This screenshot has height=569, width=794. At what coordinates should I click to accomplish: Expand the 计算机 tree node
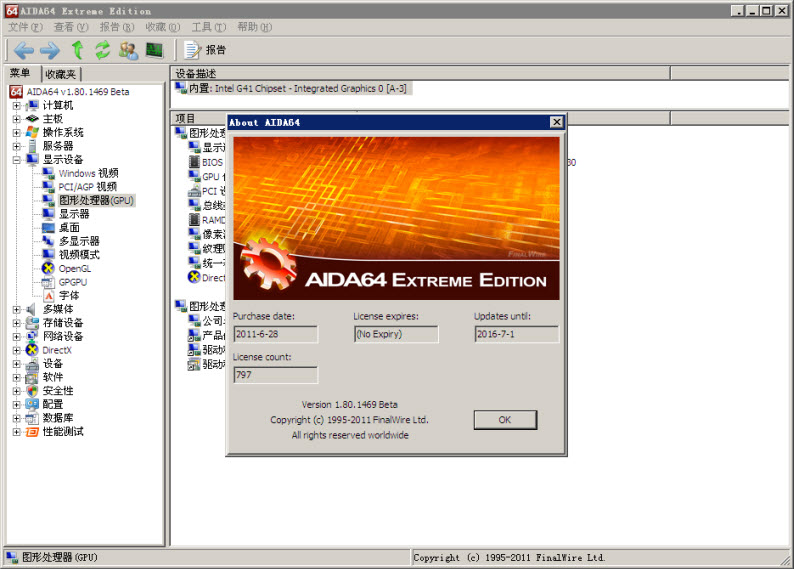click(16, 106)
